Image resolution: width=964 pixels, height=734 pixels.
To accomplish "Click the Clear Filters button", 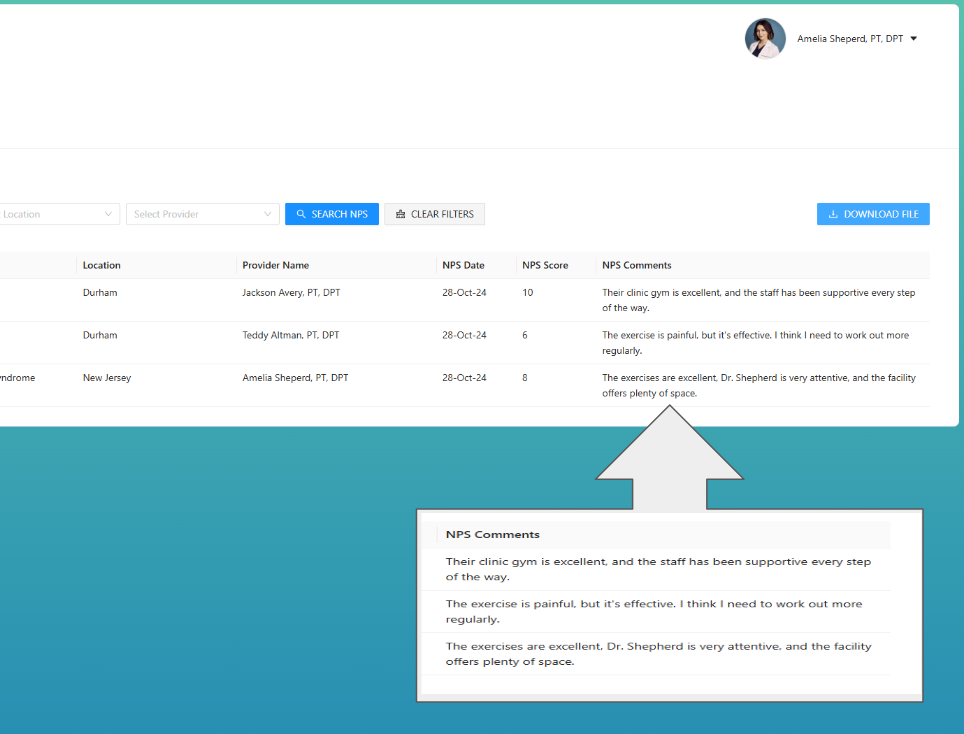I will [x=434, y=214].
